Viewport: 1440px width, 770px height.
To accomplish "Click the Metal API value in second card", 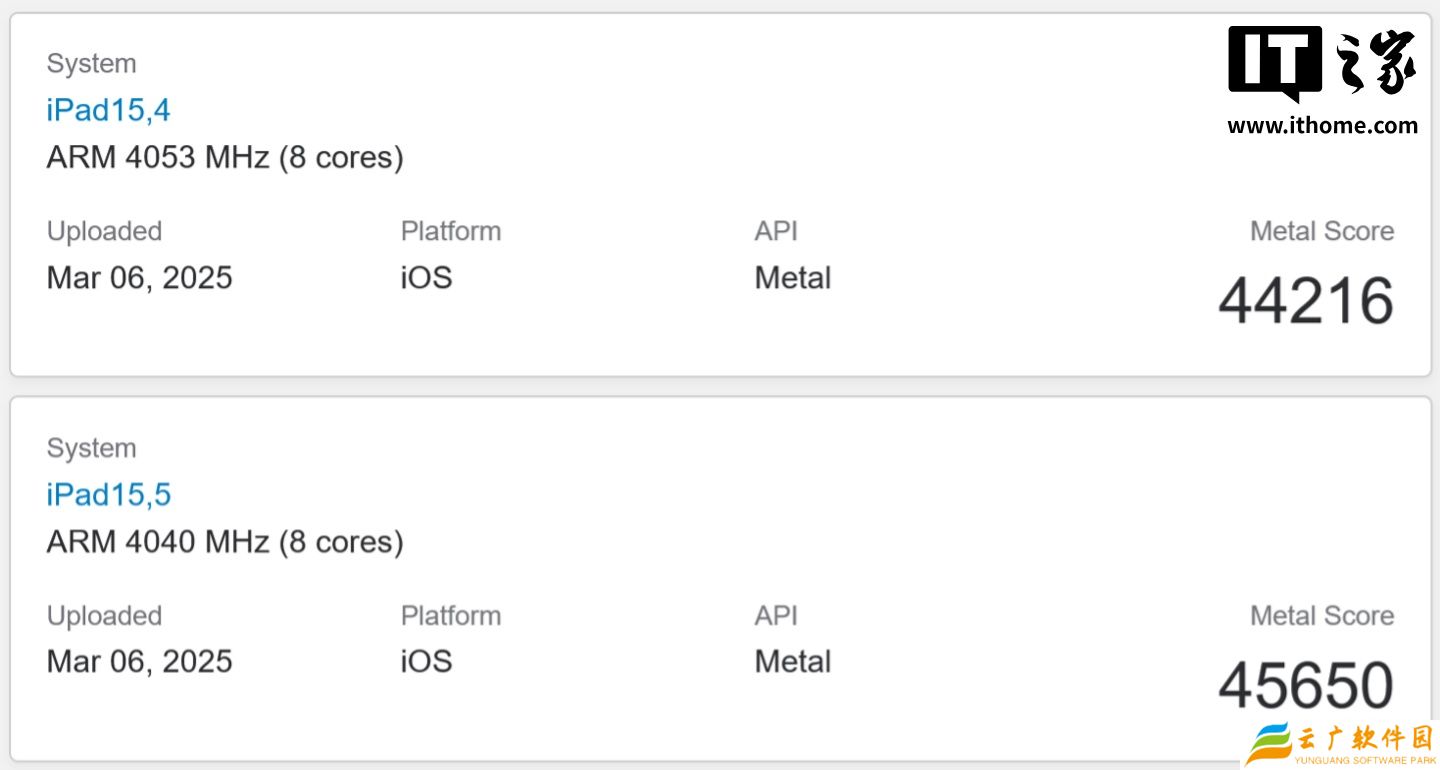I will tap(792, 661).
